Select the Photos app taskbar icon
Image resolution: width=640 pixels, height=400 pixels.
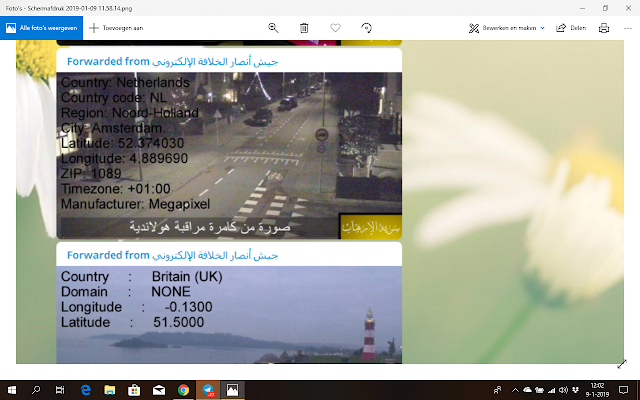(x=232, y=390)
